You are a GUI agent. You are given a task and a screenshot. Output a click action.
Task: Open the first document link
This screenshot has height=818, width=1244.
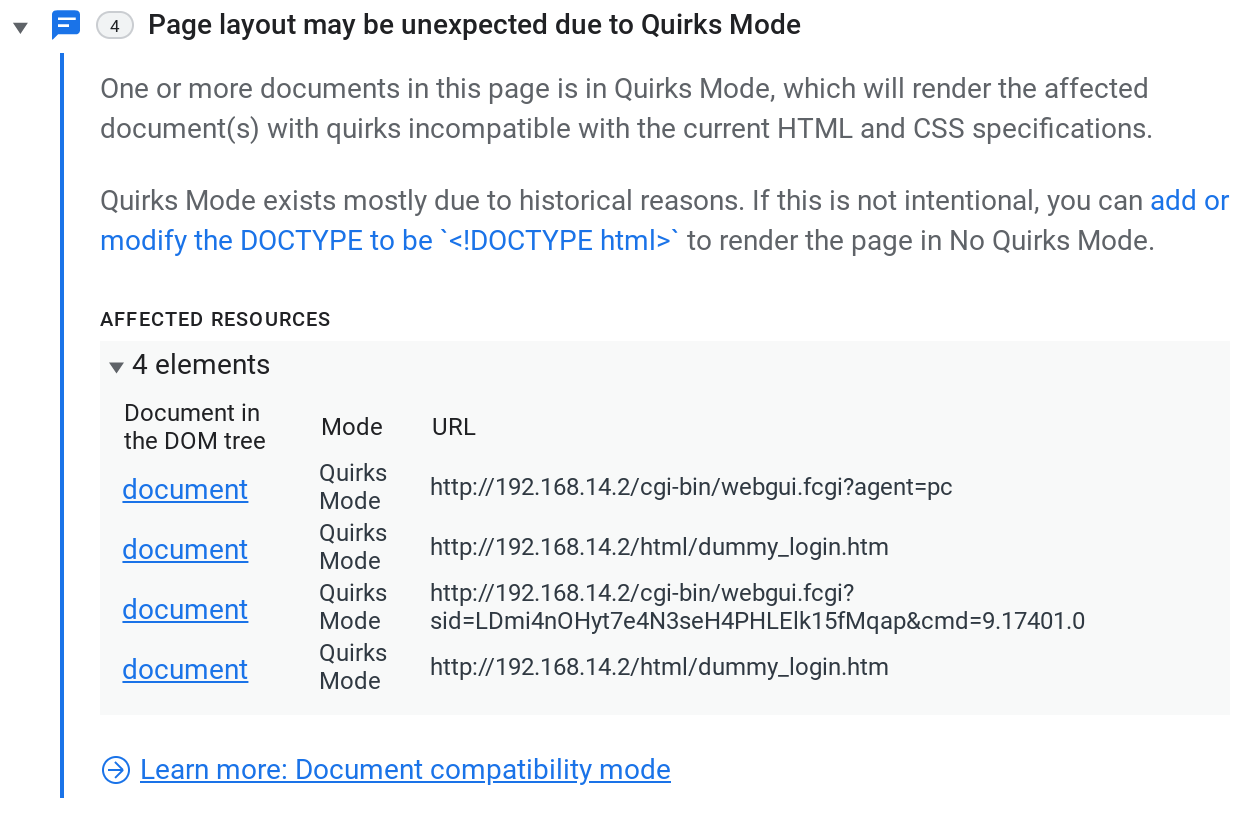(x=185, y=490)
